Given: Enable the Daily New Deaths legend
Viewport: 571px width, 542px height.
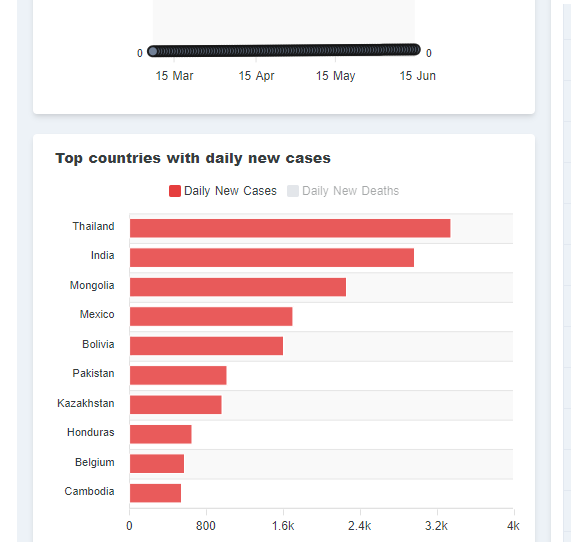Looking at the screenshot, I should (343, 191).
